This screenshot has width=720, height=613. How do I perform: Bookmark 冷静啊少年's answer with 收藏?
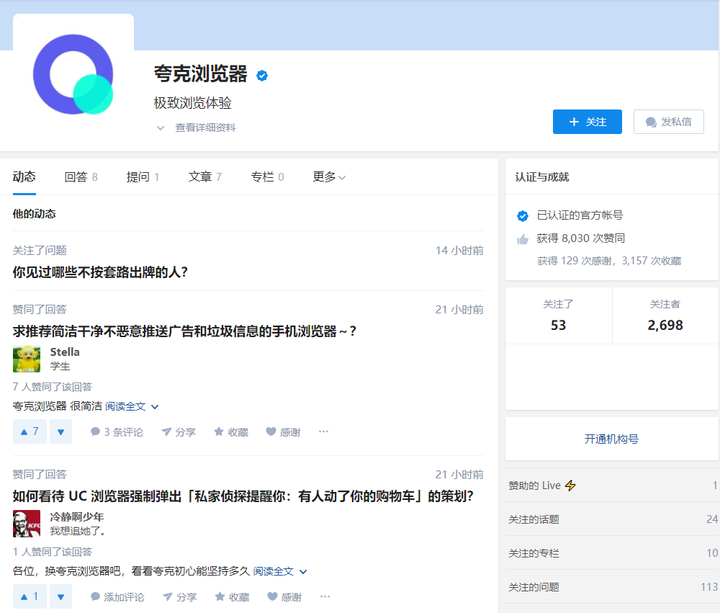232,596
